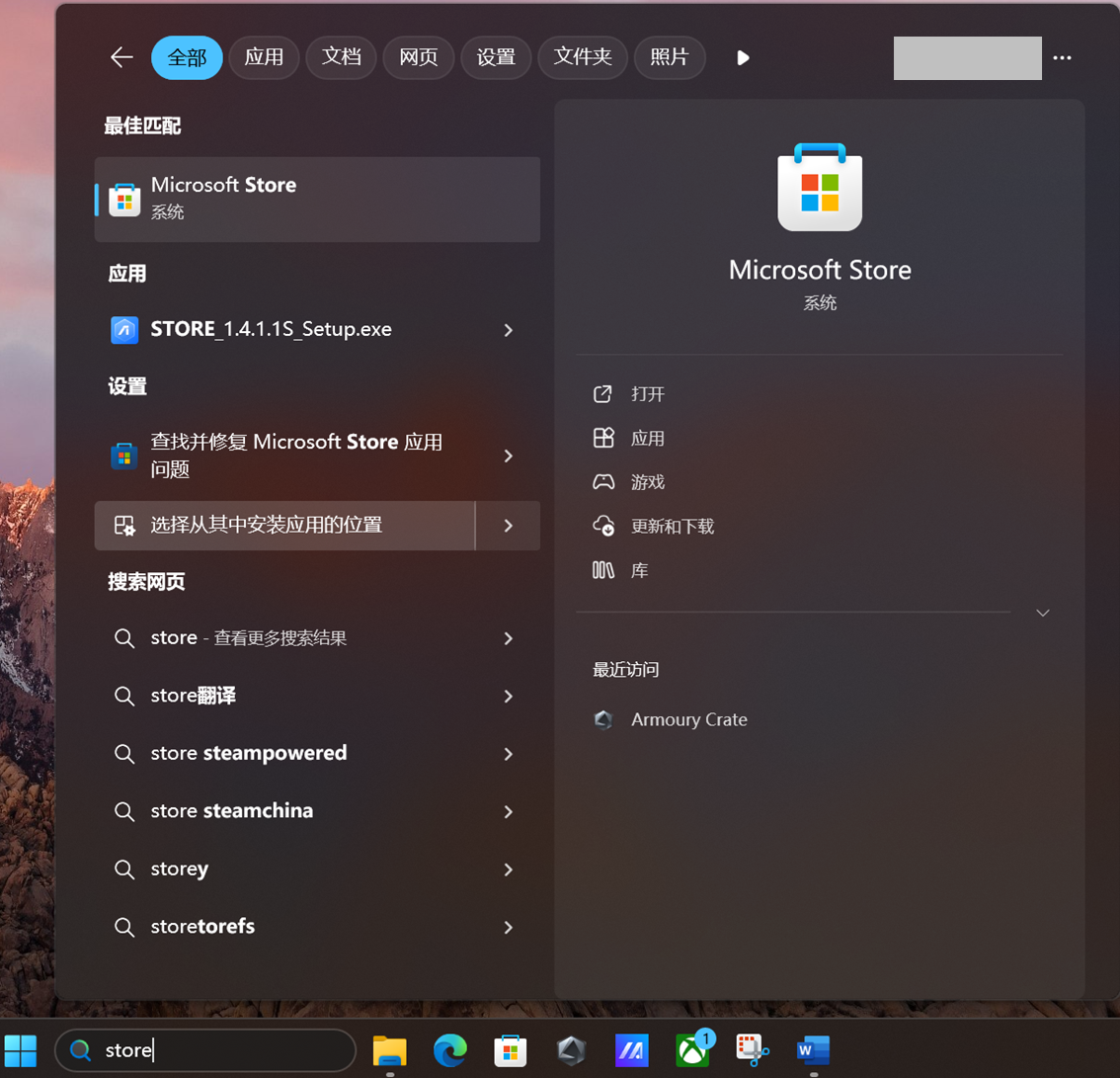Expand arrow next to store steampowered
This screenshot has height=1078, width=1120.
point(508,754)
